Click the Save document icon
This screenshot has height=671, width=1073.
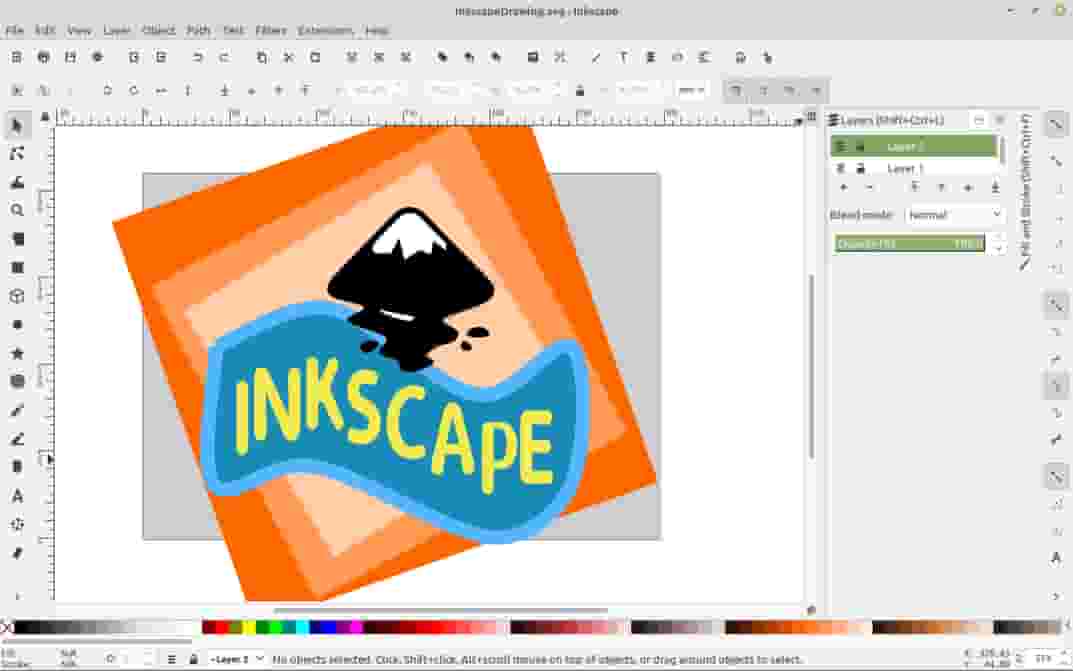(x=69, y=57)
